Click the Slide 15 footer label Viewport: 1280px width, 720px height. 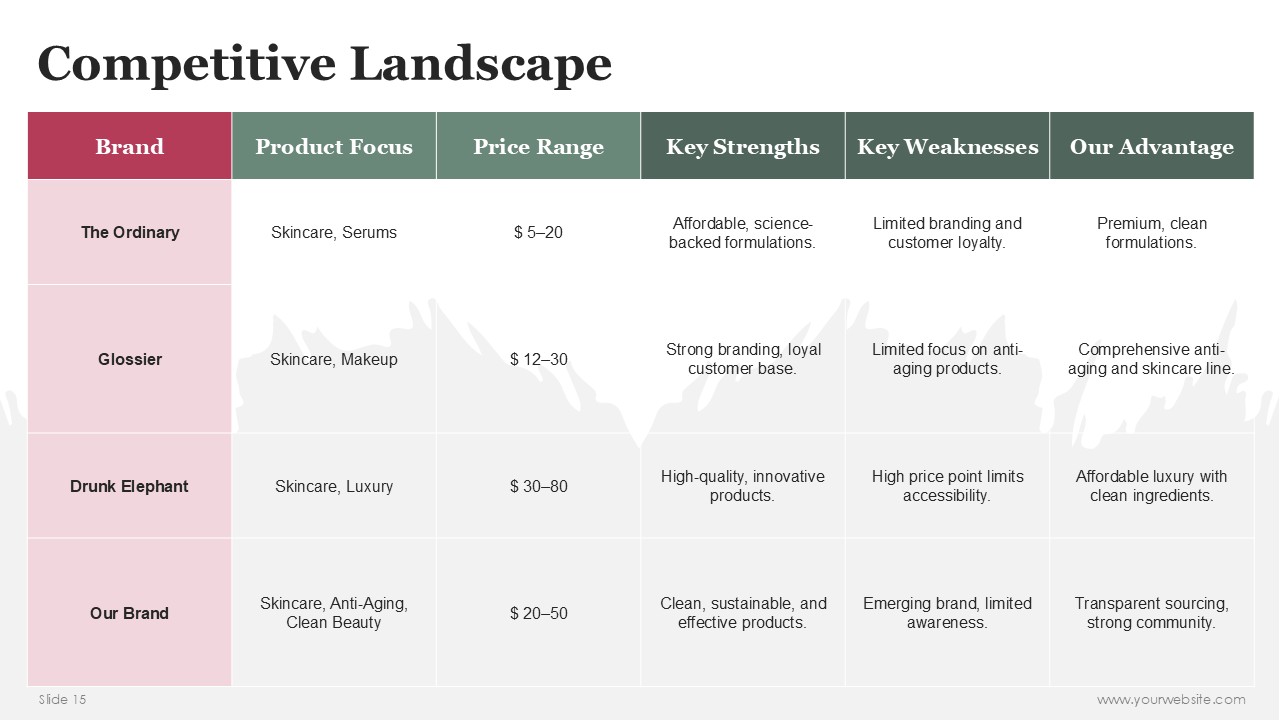coord(63,699)
